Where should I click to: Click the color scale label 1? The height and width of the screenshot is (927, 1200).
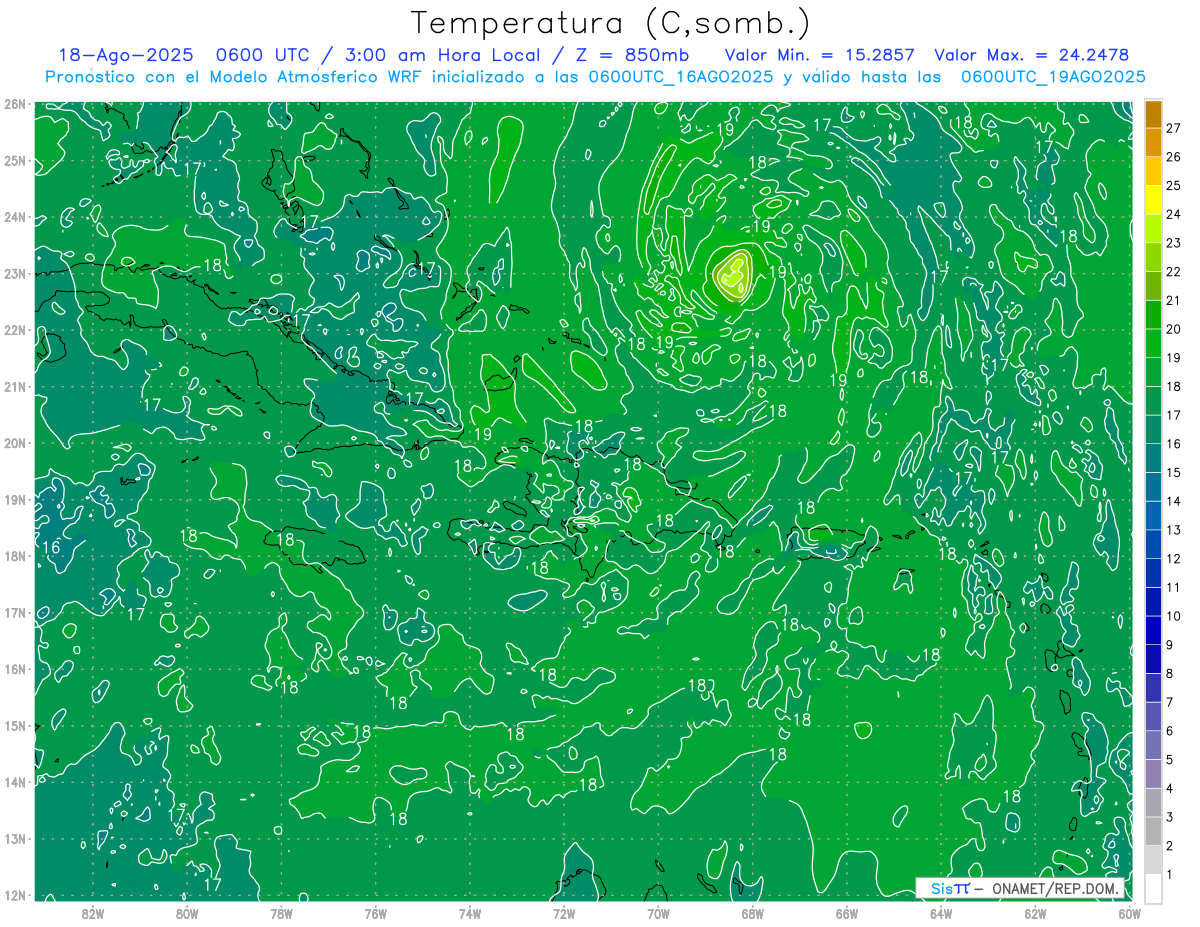1170,874
